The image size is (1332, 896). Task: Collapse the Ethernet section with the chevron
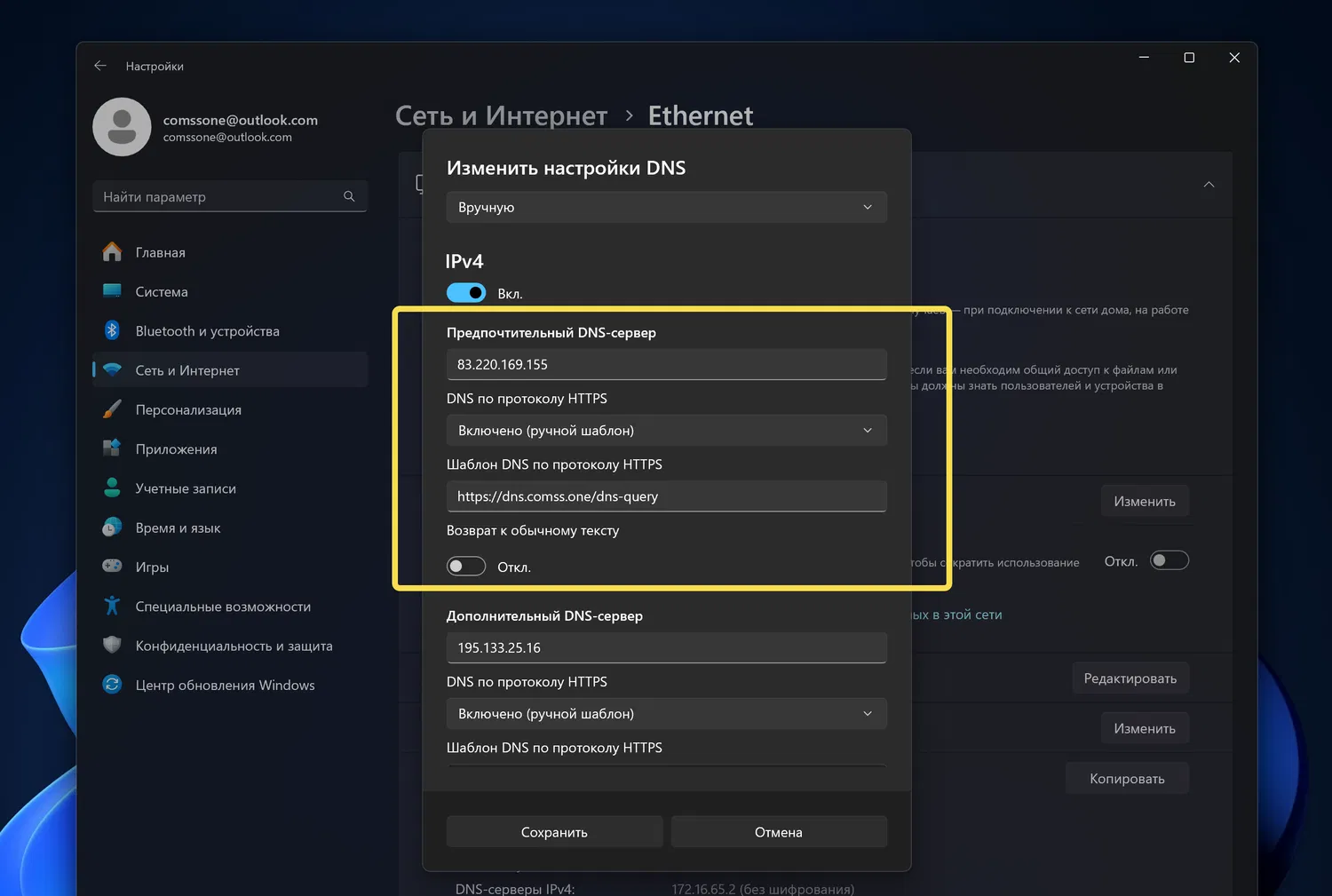tap(1209, 185)
